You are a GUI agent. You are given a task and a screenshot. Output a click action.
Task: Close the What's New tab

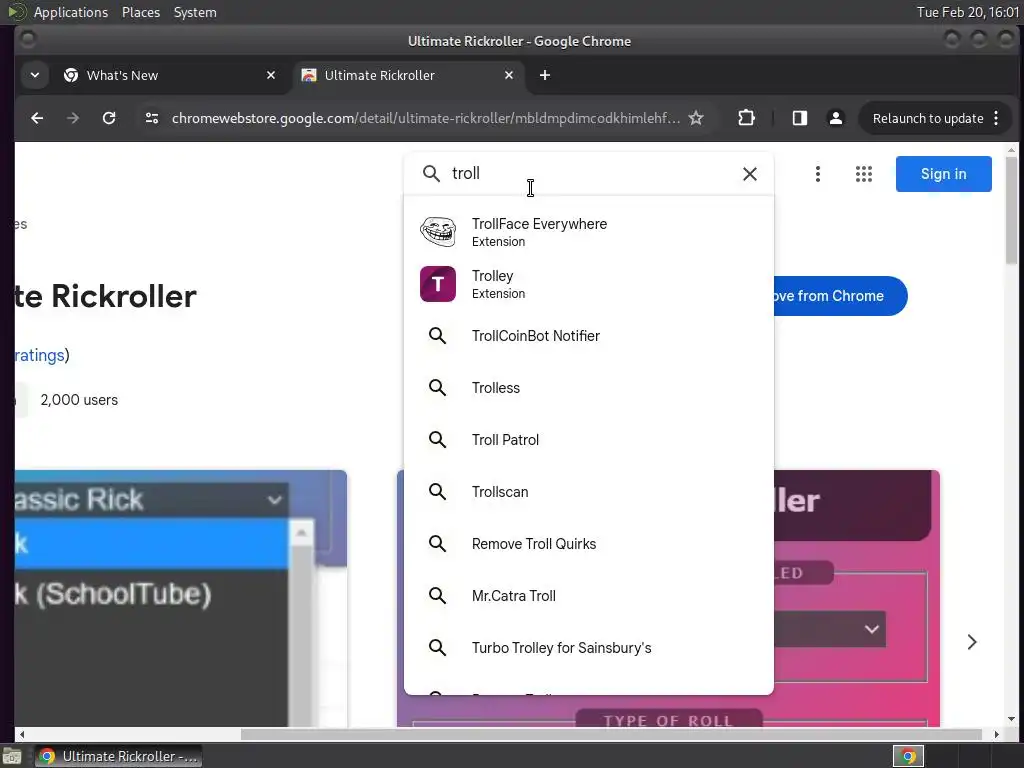tap(271, 75)
